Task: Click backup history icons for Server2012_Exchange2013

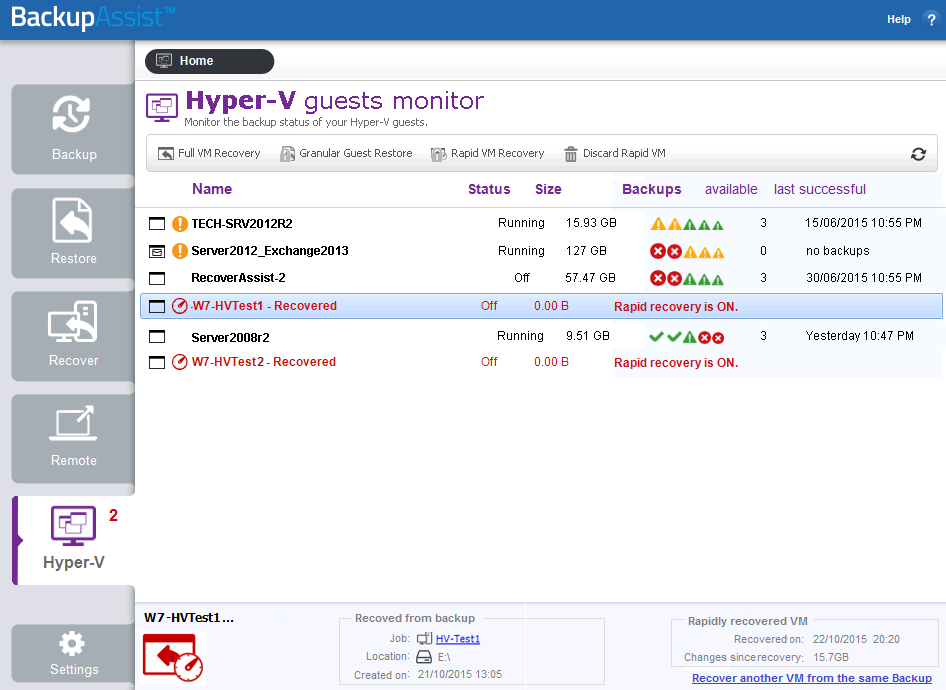Action: 687,252
